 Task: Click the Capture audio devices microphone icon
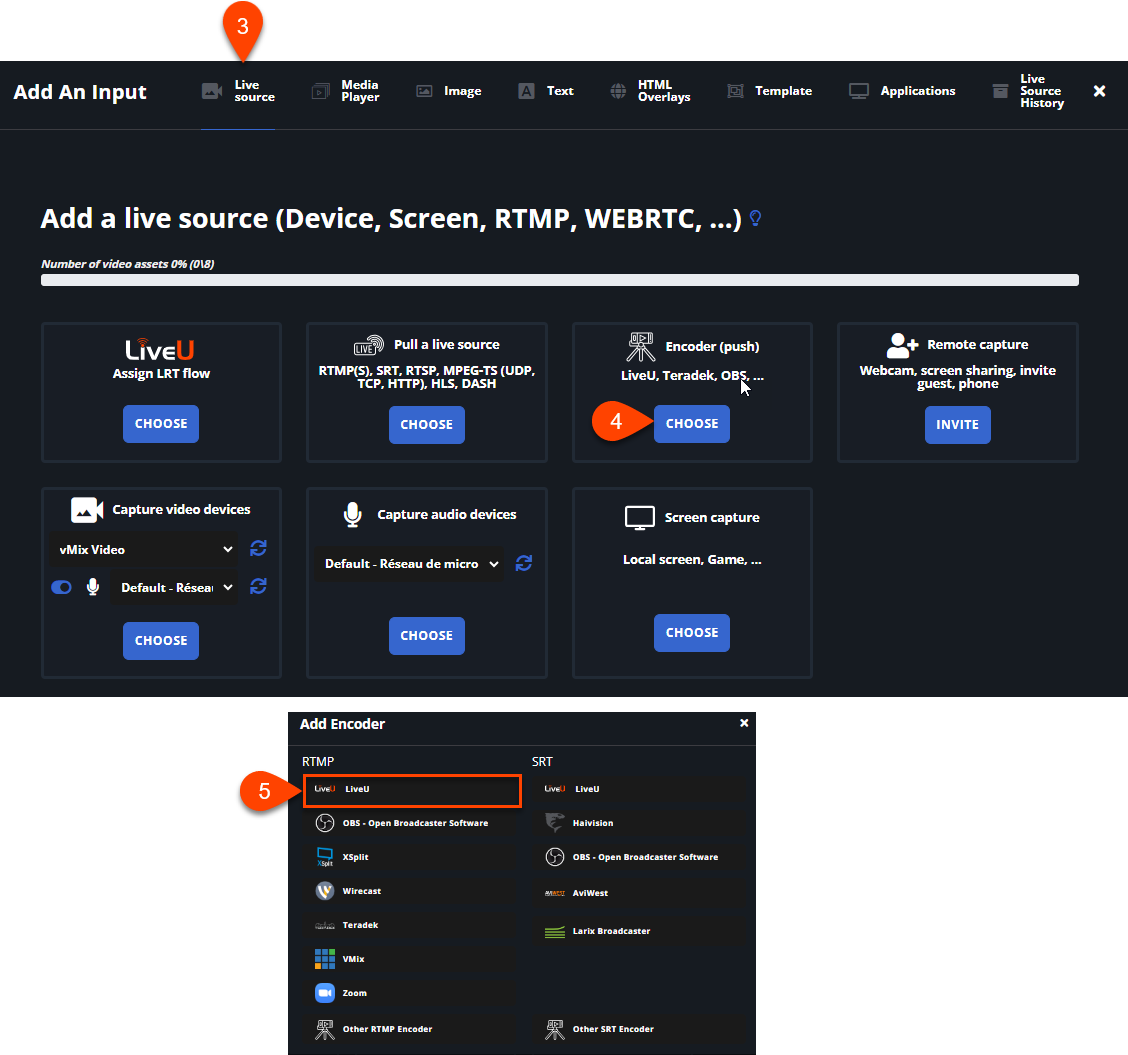pos(352,515)
